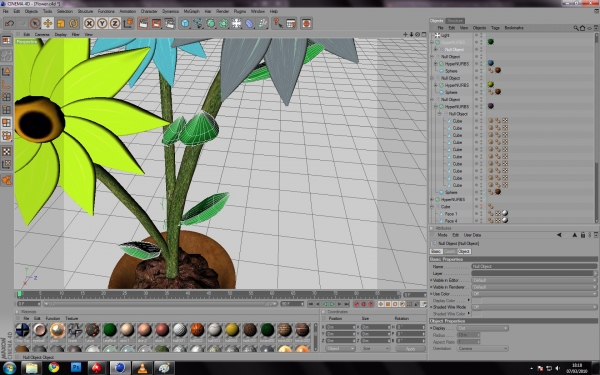Open the Visible in Editor dropdown
The image size is (600, 375).
[534, 280]
